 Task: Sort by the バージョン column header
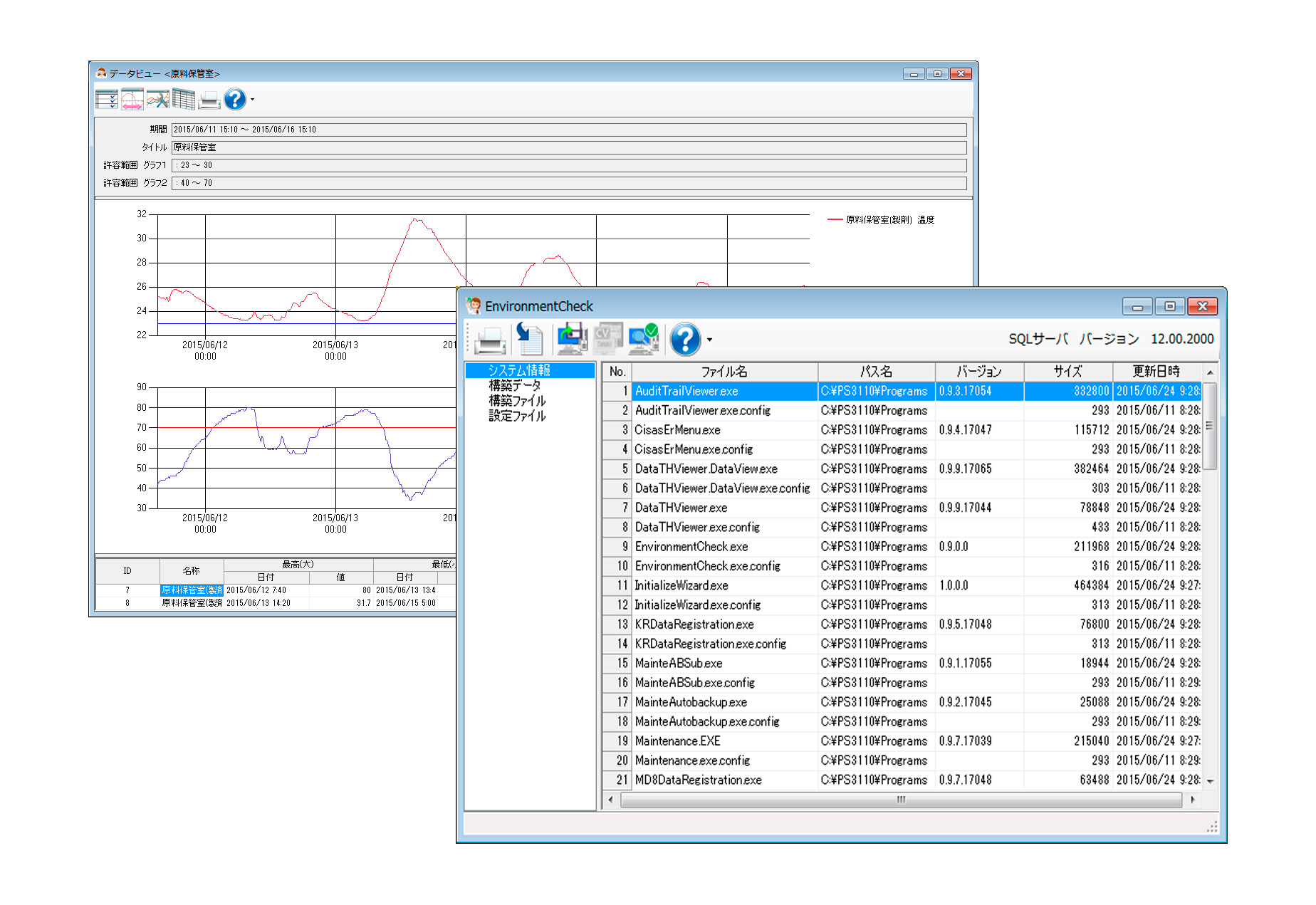coord(980,372)
